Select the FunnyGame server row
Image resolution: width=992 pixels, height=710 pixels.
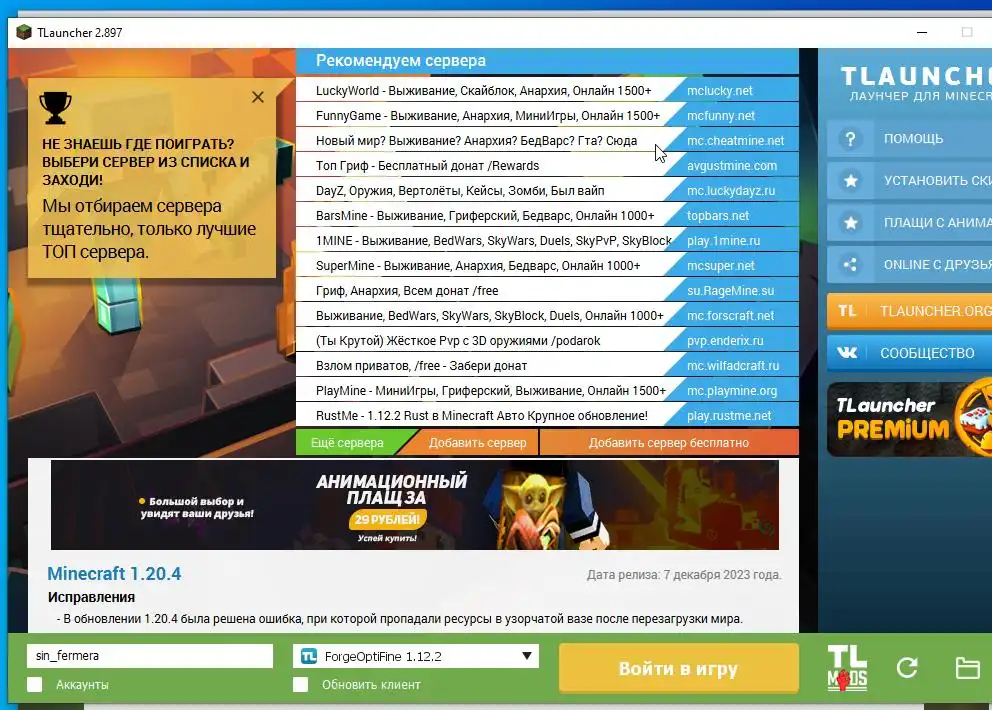tap(547, 116)
